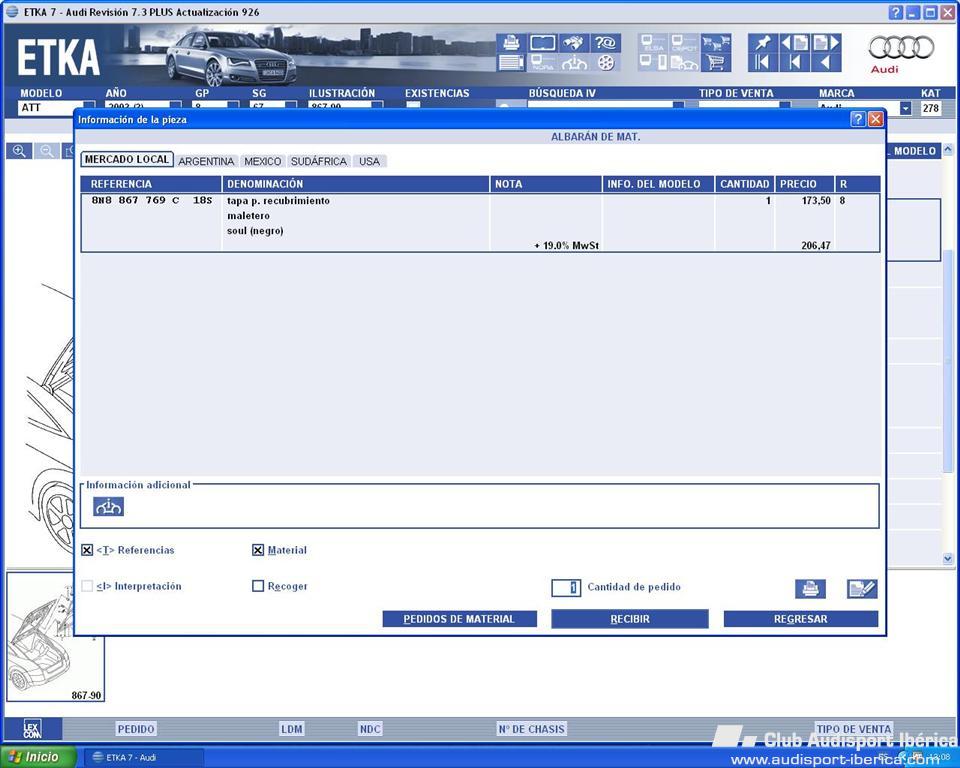Click the NDC button in the bottom bar
Viewport: 960px width, 768px height.
370,729
